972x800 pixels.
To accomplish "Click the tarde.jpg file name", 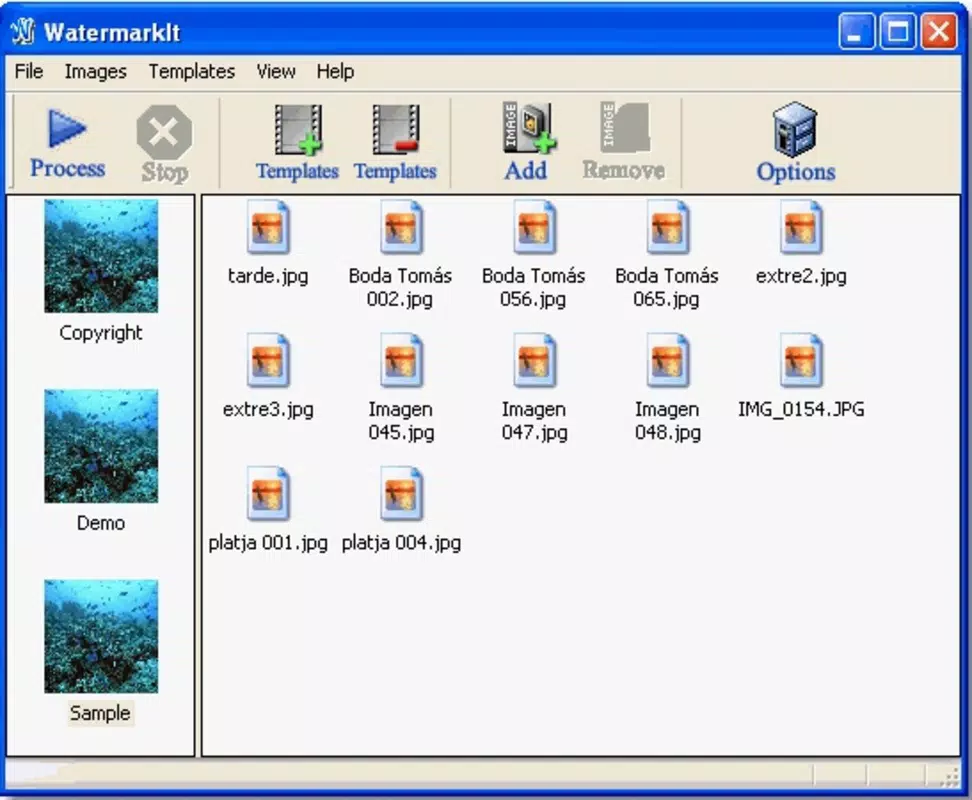I will (268, 276).
